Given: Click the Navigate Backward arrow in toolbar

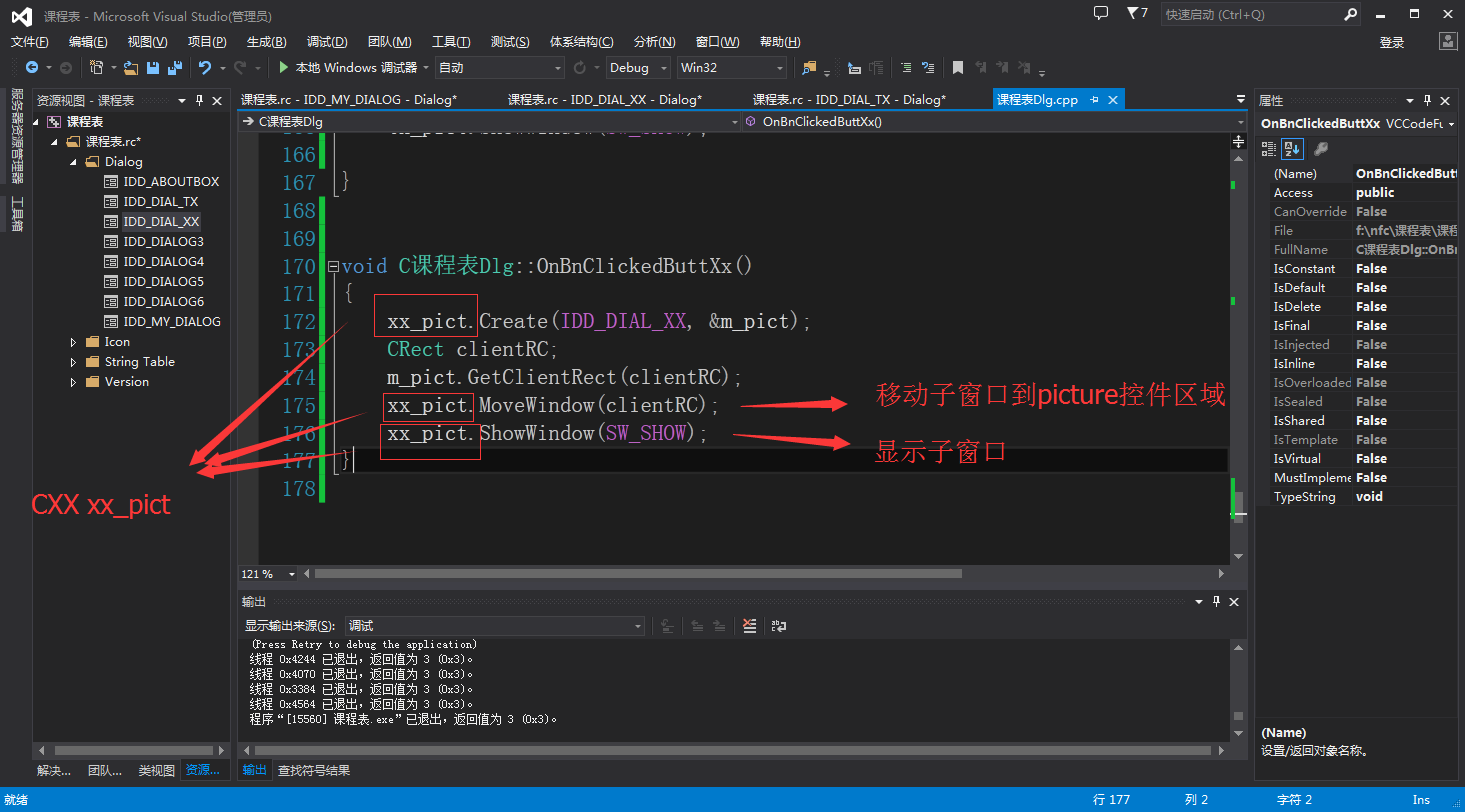Looking at the screenshot, I should (x=32, y=68).
